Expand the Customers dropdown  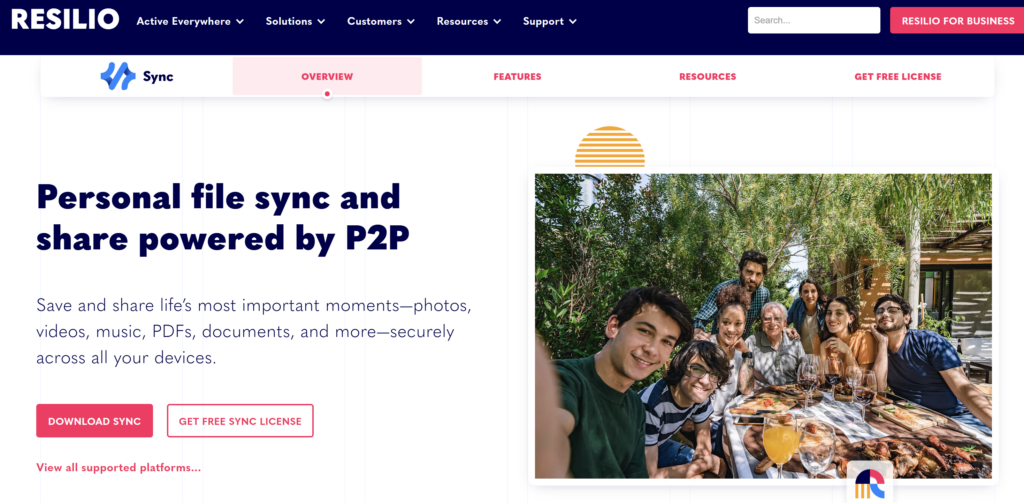(x=381, y=22)
